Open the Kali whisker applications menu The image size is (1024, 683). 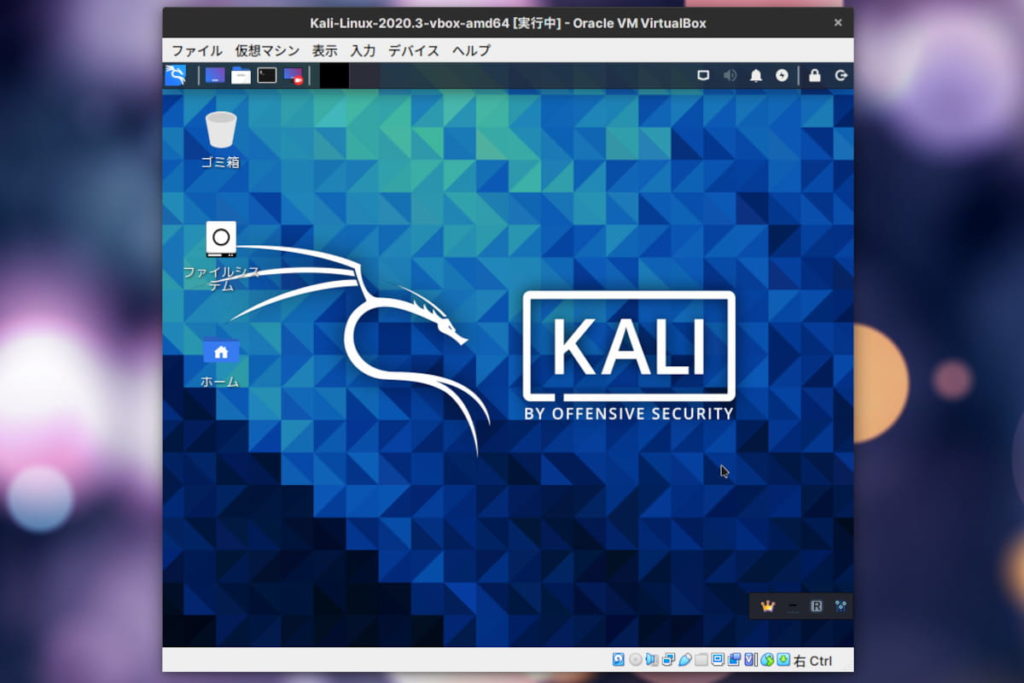click(x=175, y=75)
